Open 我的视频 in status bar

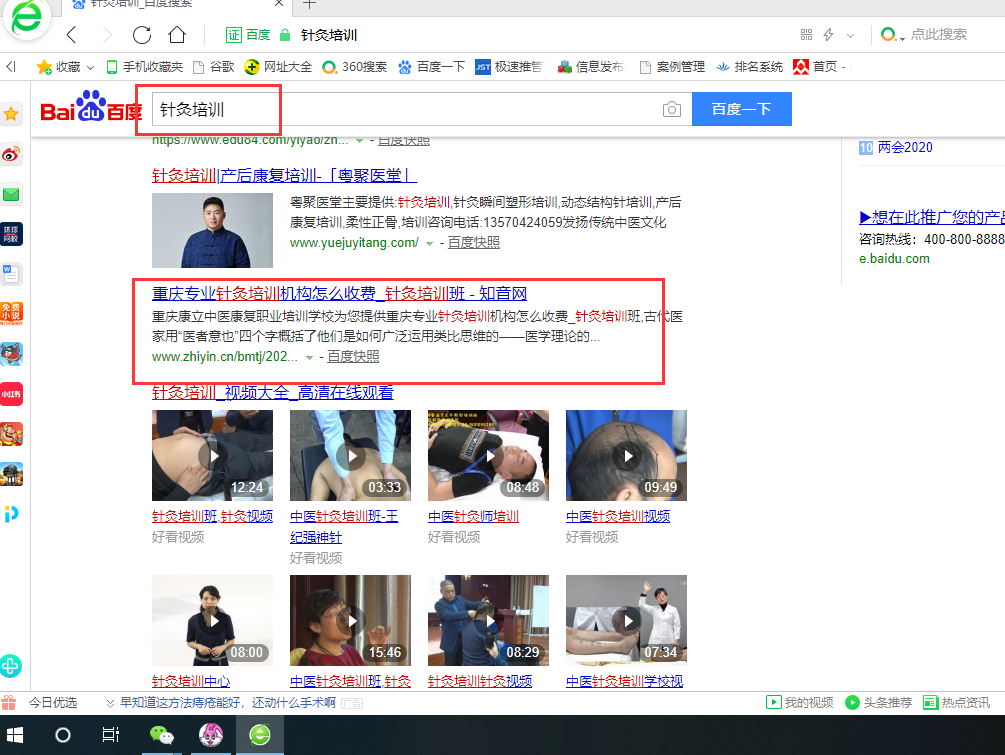(x=799, y=702)
